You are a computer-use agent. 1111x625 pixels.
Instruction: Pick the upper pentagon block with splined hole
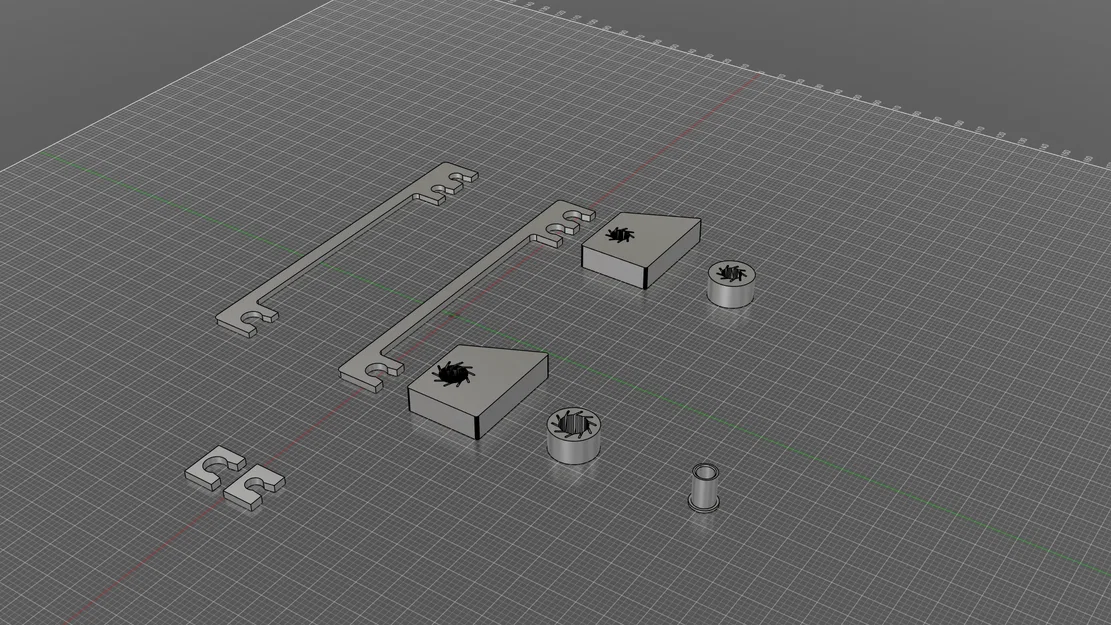(x=641, y=249)
